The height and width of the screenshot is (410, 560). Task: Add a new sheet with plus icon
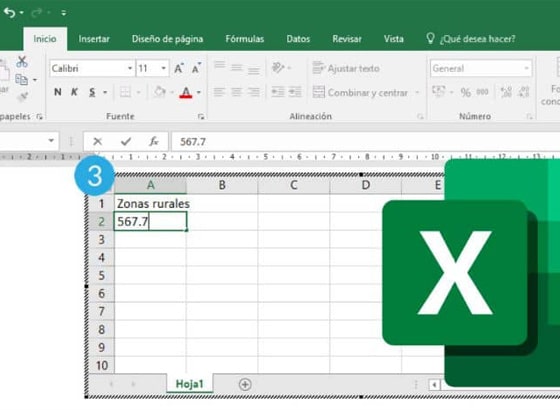coord(245,385)
